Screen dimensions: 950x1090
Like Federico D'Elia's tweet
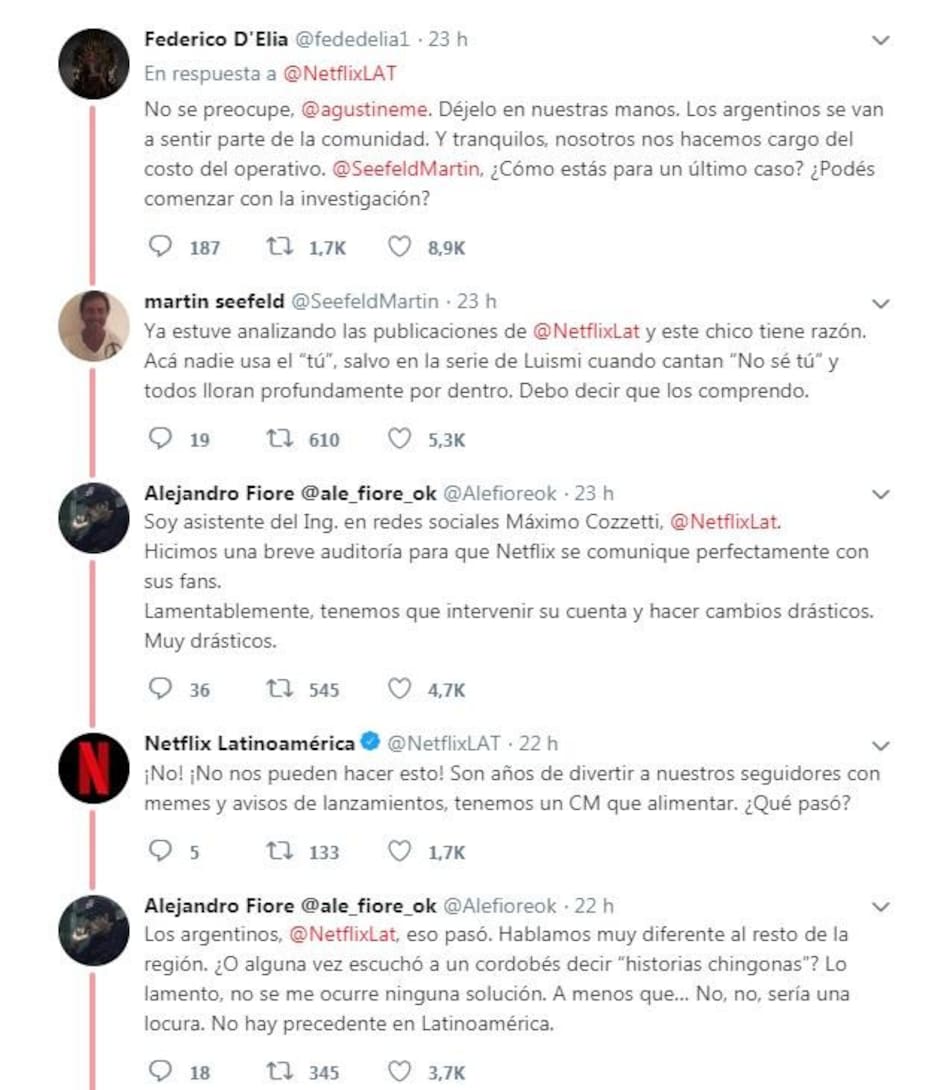coord(399,247)
